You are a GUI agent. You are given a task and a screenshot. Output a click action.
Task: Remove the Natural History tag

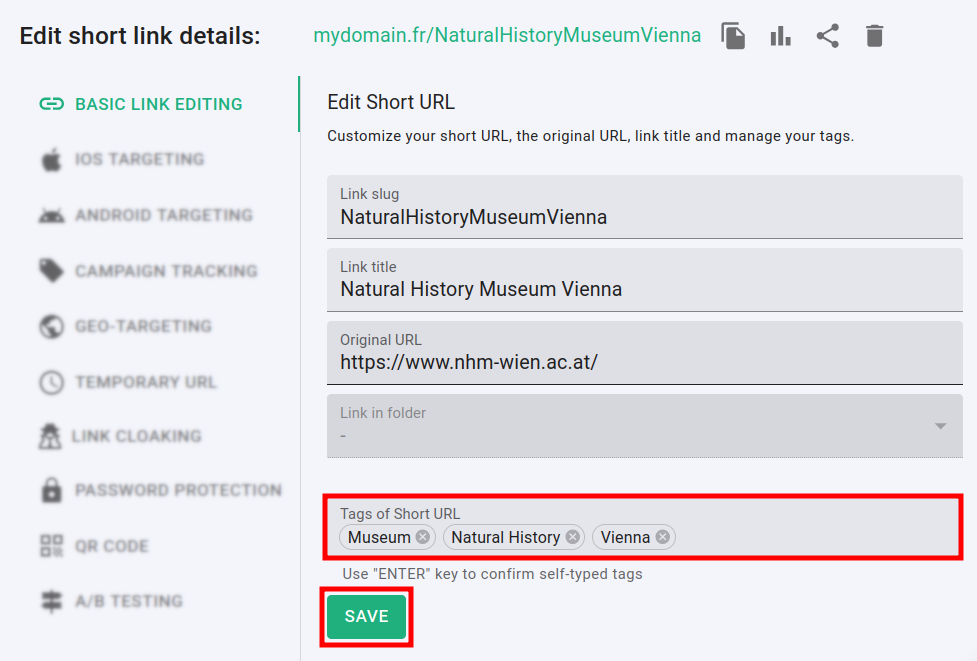[572, 537]
